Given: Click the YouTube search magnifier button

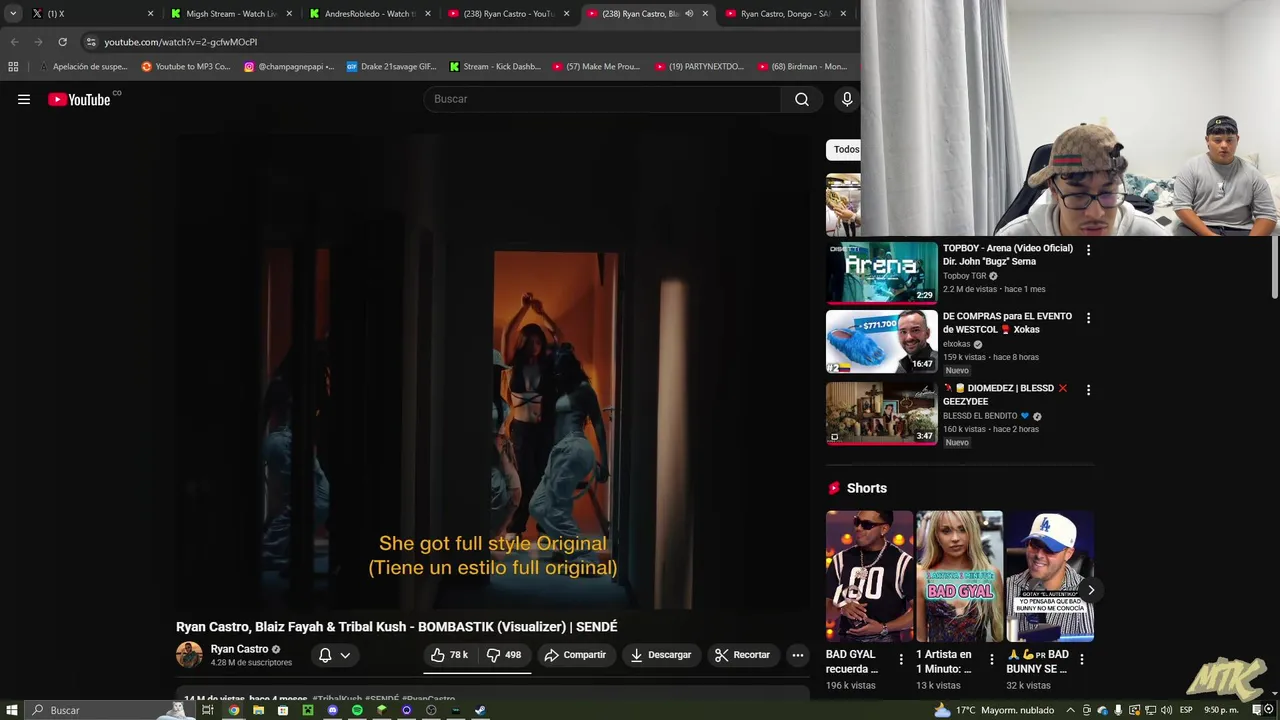Looking at the screenshot, I should 802,99.
